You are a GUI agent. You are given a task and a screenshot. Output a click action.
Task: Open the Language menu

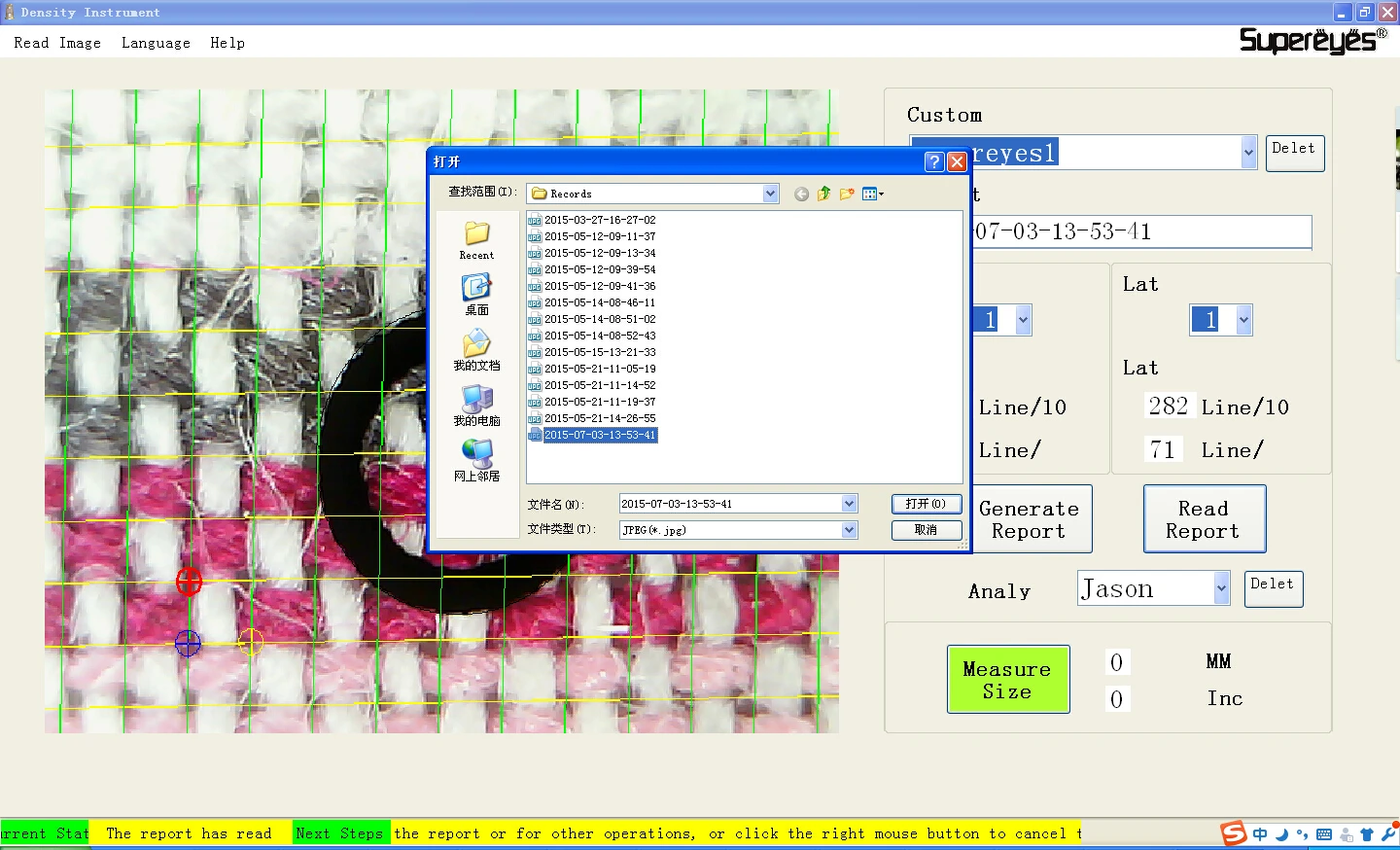(x=156, y=43)
